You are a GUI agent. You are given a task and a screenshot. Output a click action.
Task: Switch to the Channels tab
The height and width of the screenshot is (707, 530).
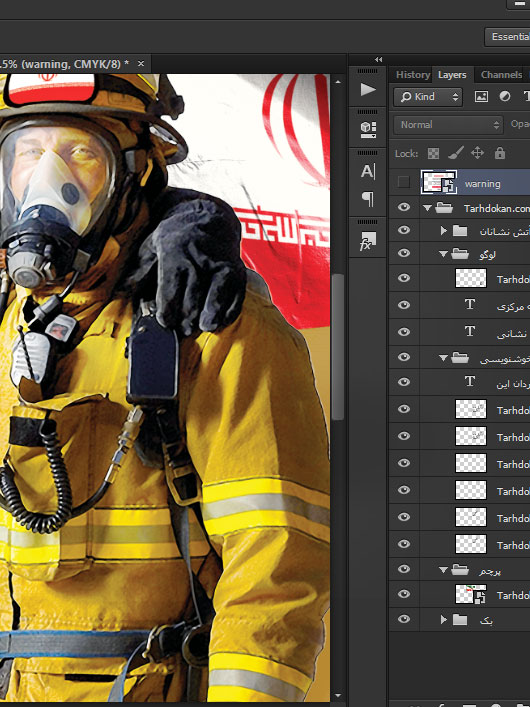[x=501, y=75]
